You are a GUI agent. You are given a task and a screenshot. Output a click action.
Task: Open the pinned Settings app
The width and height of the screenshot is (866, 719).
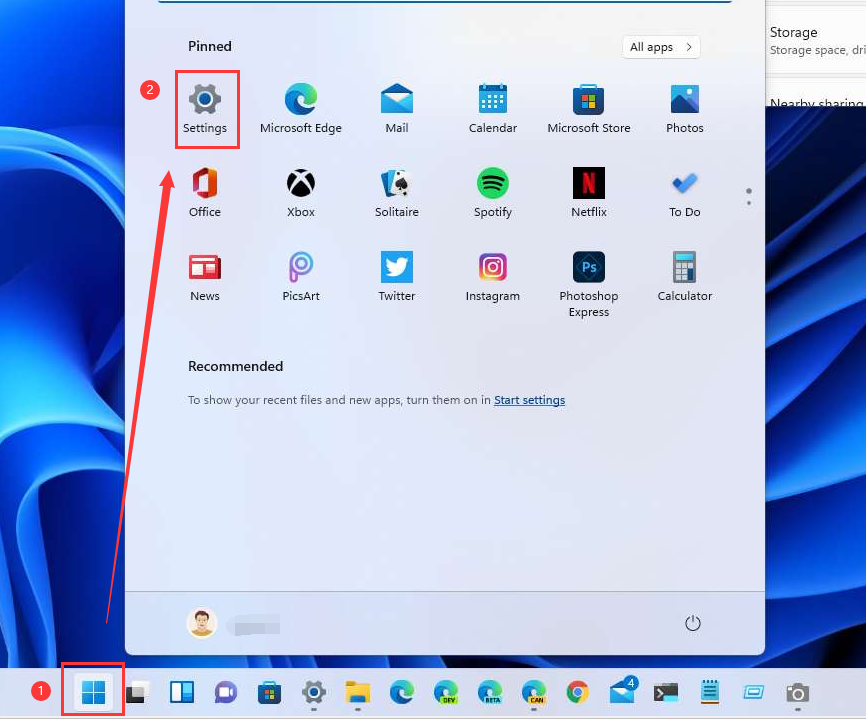click(x=205, y=109)
